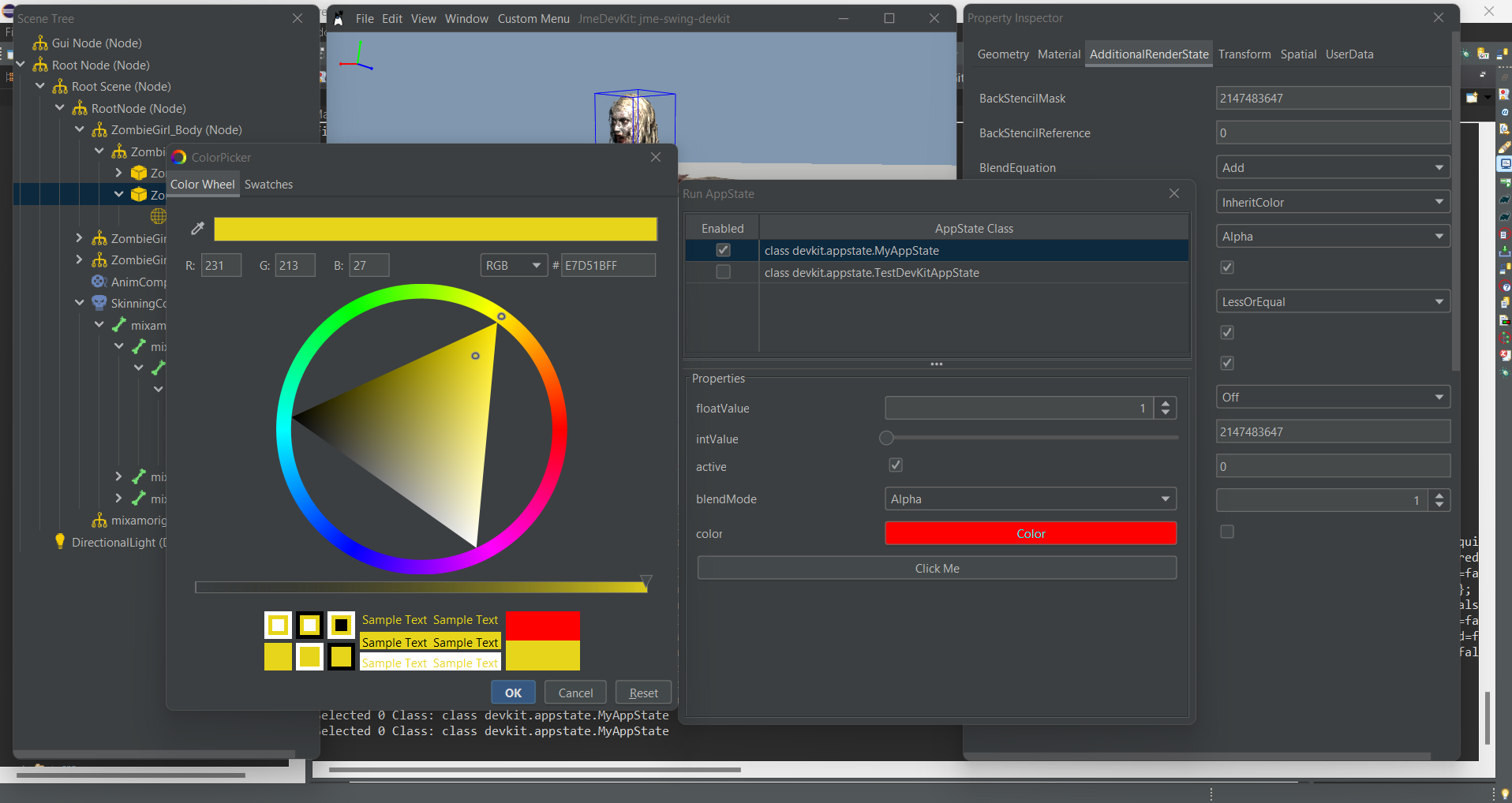Image resolution: width=1512 pixels, height=803 pixels.
Task: Enable the unchecked checkbox at bottom of Property Inspector
Action: coord(1227,532)
